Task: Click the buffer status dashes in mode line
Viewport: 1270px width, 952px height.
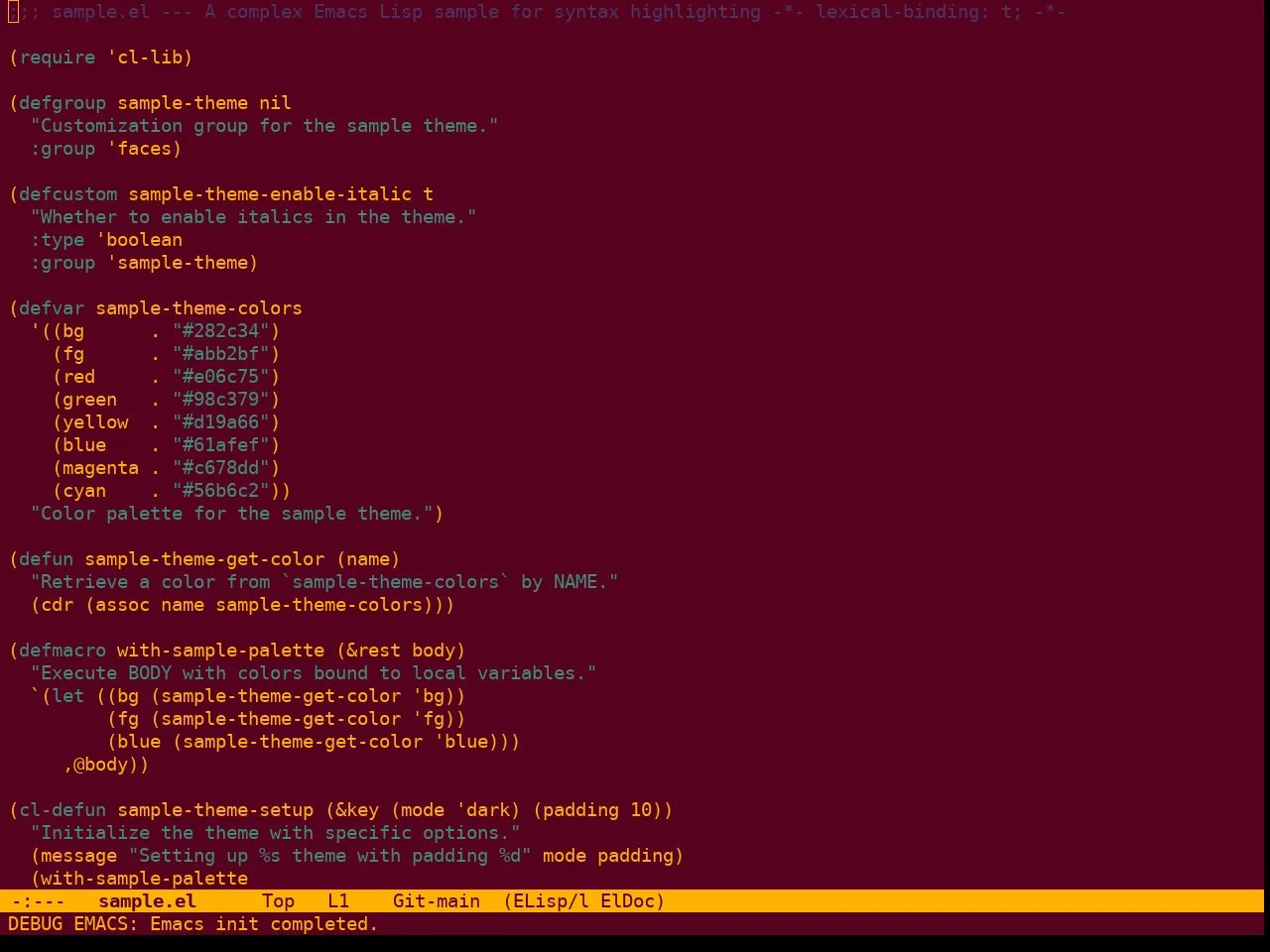Action: click(38, 901)
